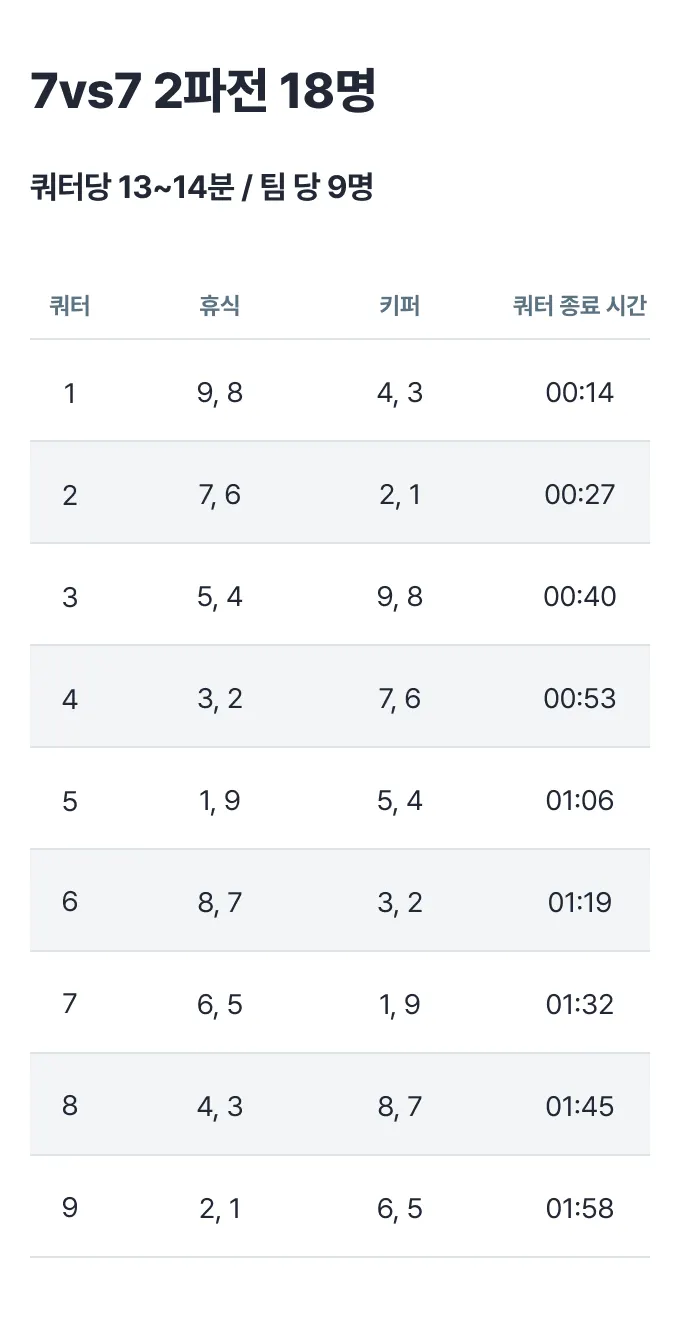Select end time 01:19 in quarter 6

(x=580, y=903)
